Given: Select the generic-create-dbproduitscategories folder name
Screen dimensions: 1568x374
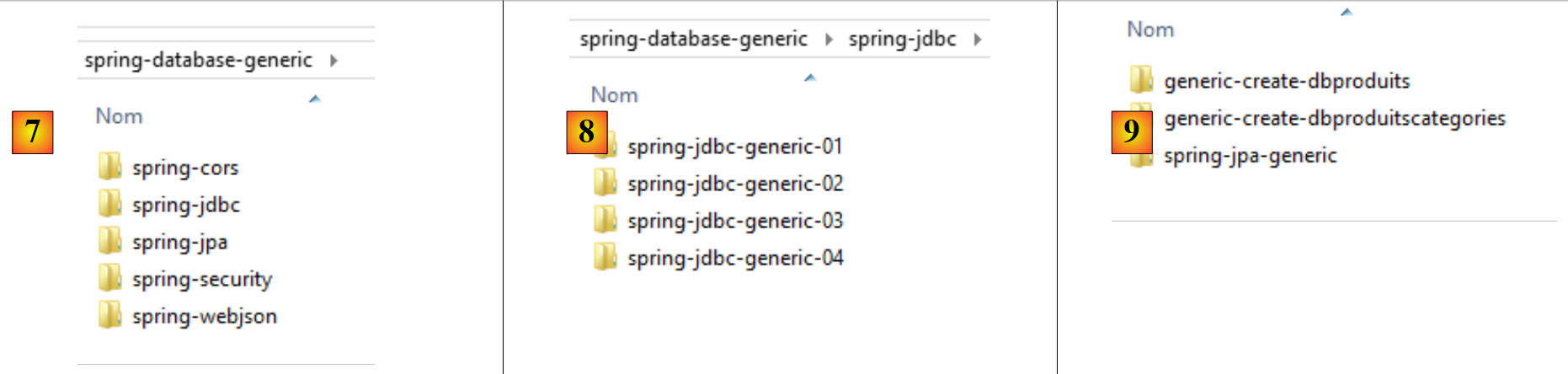Looking at the screenshot, I should (1334, 118).
